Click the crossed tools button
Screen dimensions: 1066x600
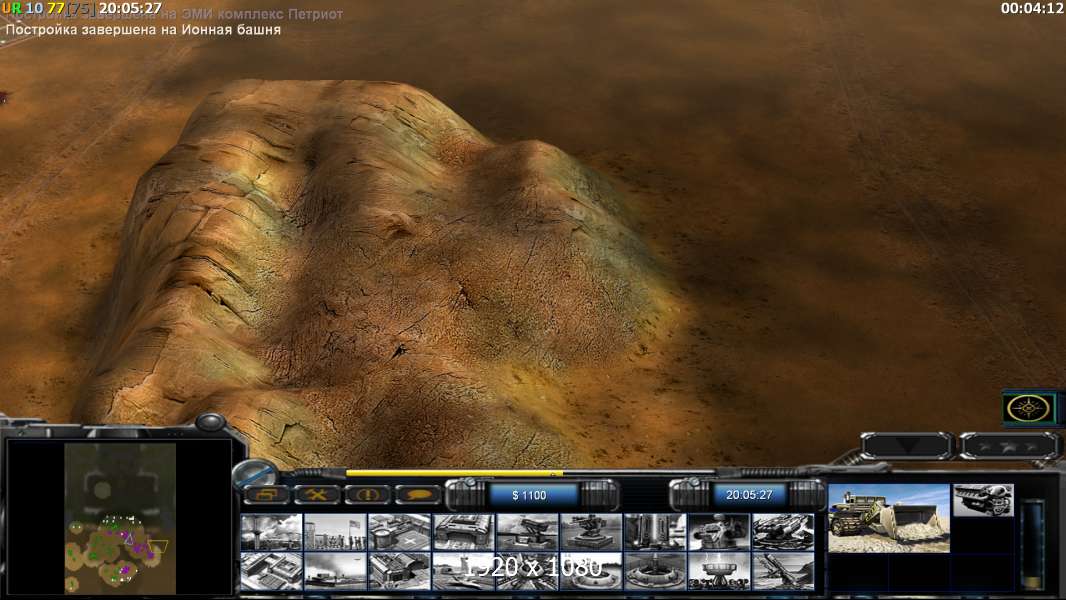(x=317, y=495)
